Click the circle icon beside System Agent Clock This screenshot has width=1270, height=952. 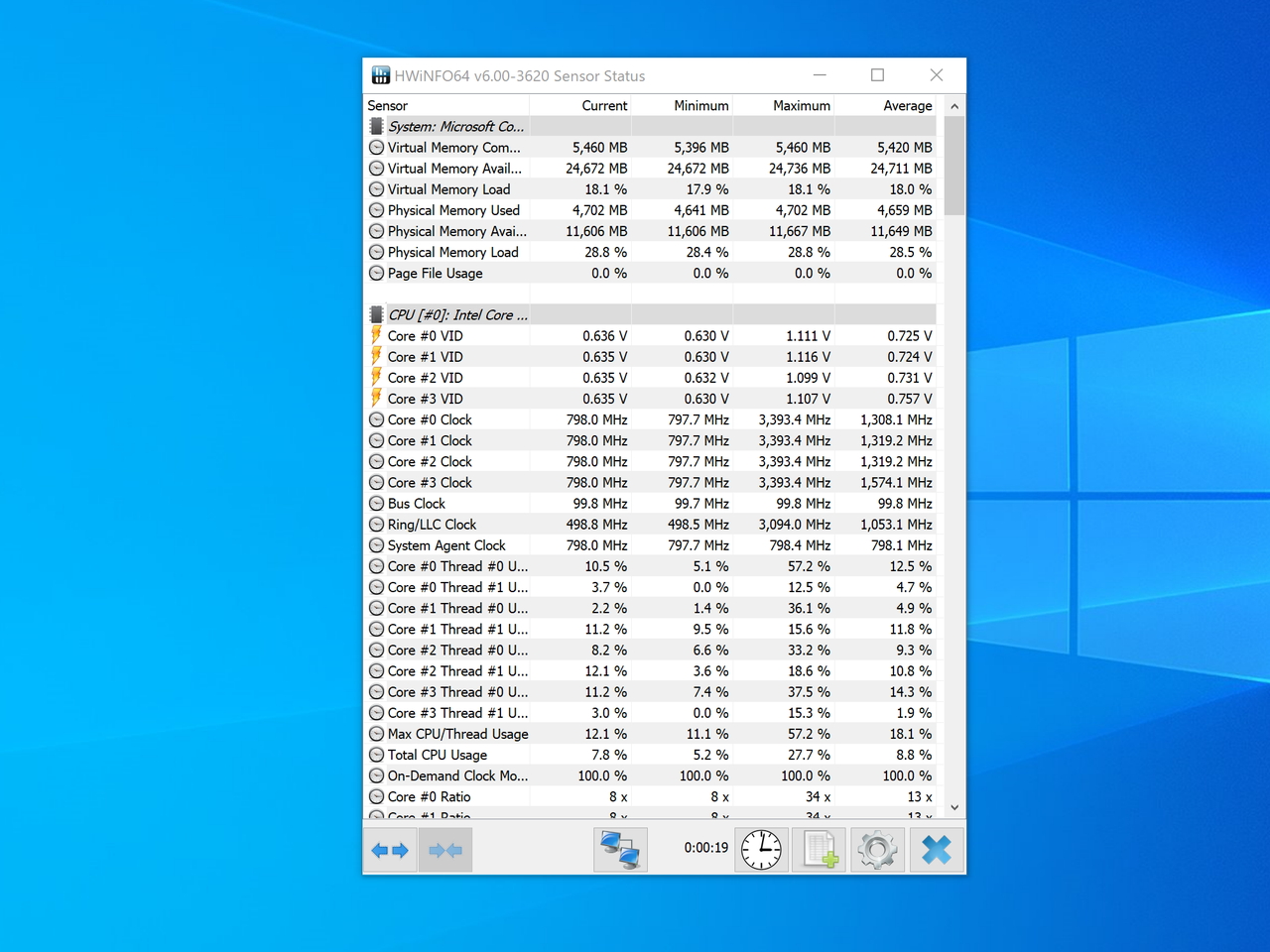376,545
